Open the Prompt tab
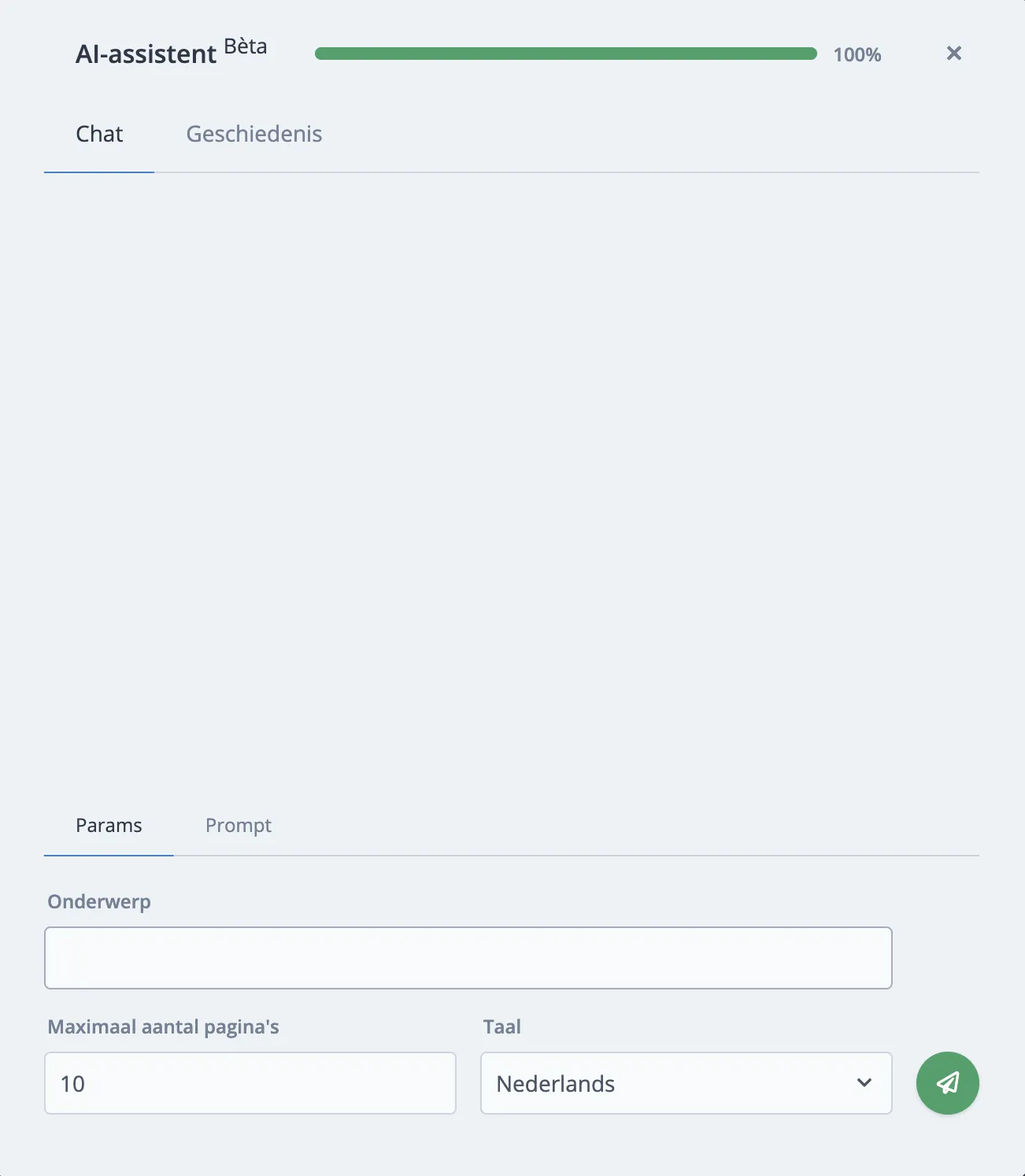This screenshot has width=1025, height=1176. 238,826
